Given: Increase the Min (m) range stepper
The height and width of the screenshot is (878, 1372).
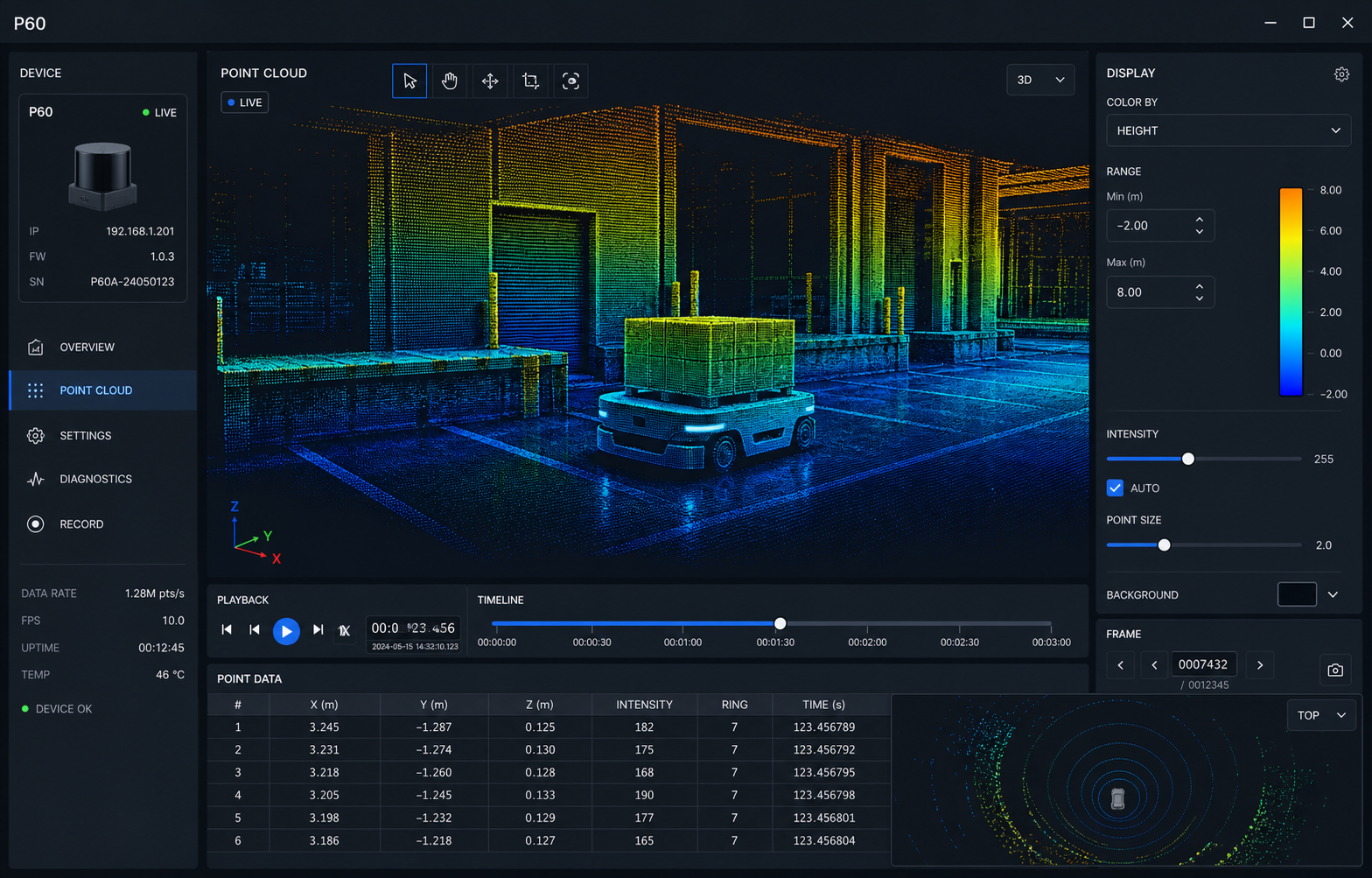Looking at the screenshot, I should click(x=1200, y=220).
